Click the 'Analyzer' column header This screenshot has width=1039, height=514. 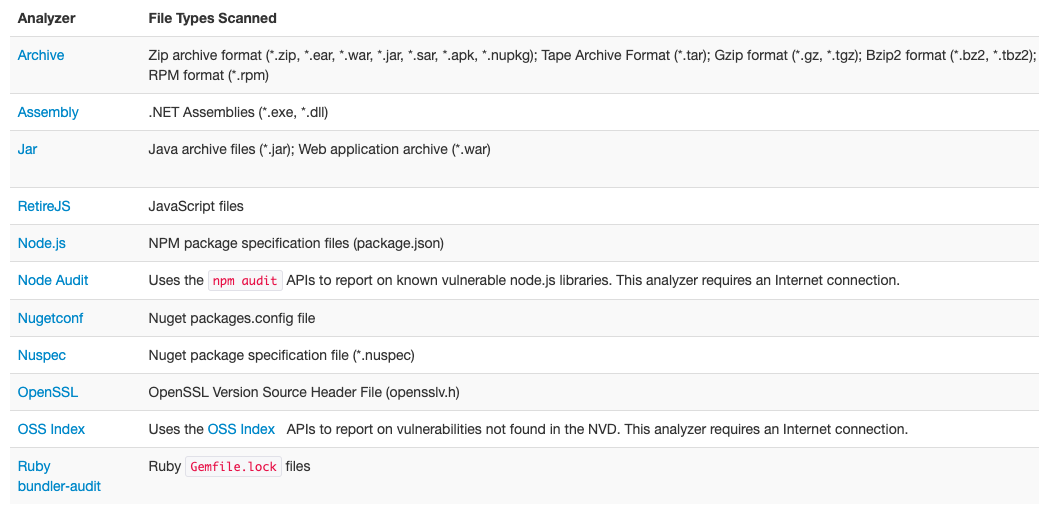[46, 18]
